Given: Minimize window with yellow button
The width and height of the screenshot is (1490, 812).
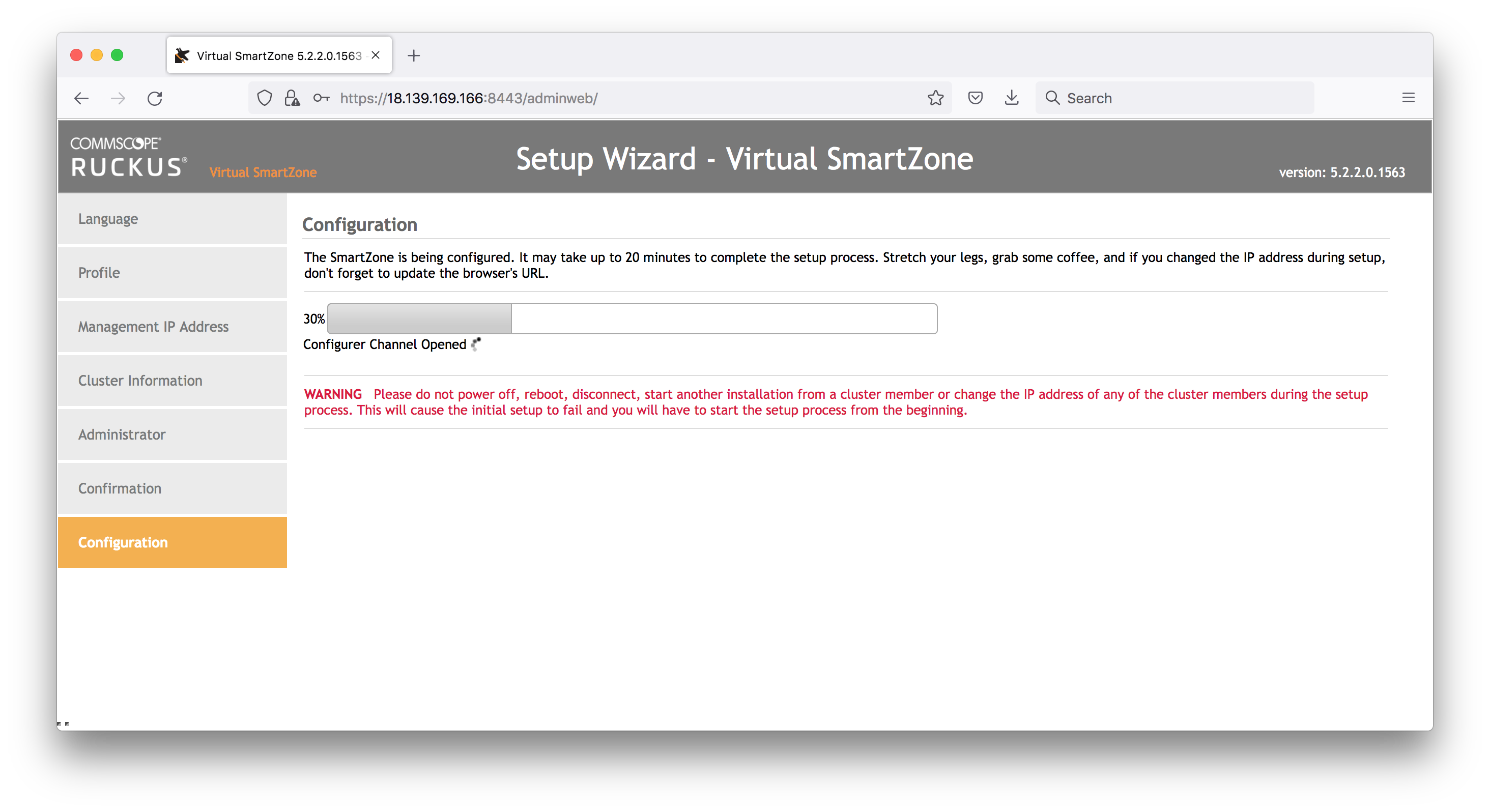Looking at the screenshot, I should pos(97,55).
